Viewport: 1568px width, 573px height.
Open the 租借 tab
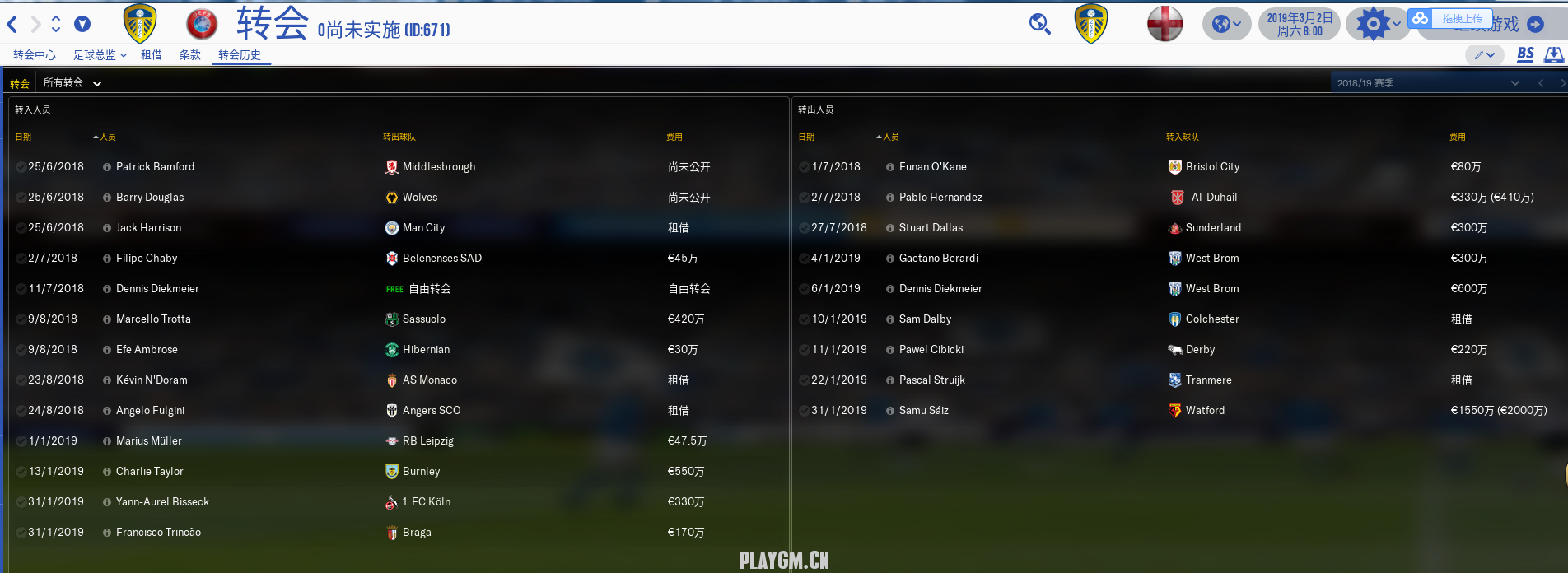[152, 55]
